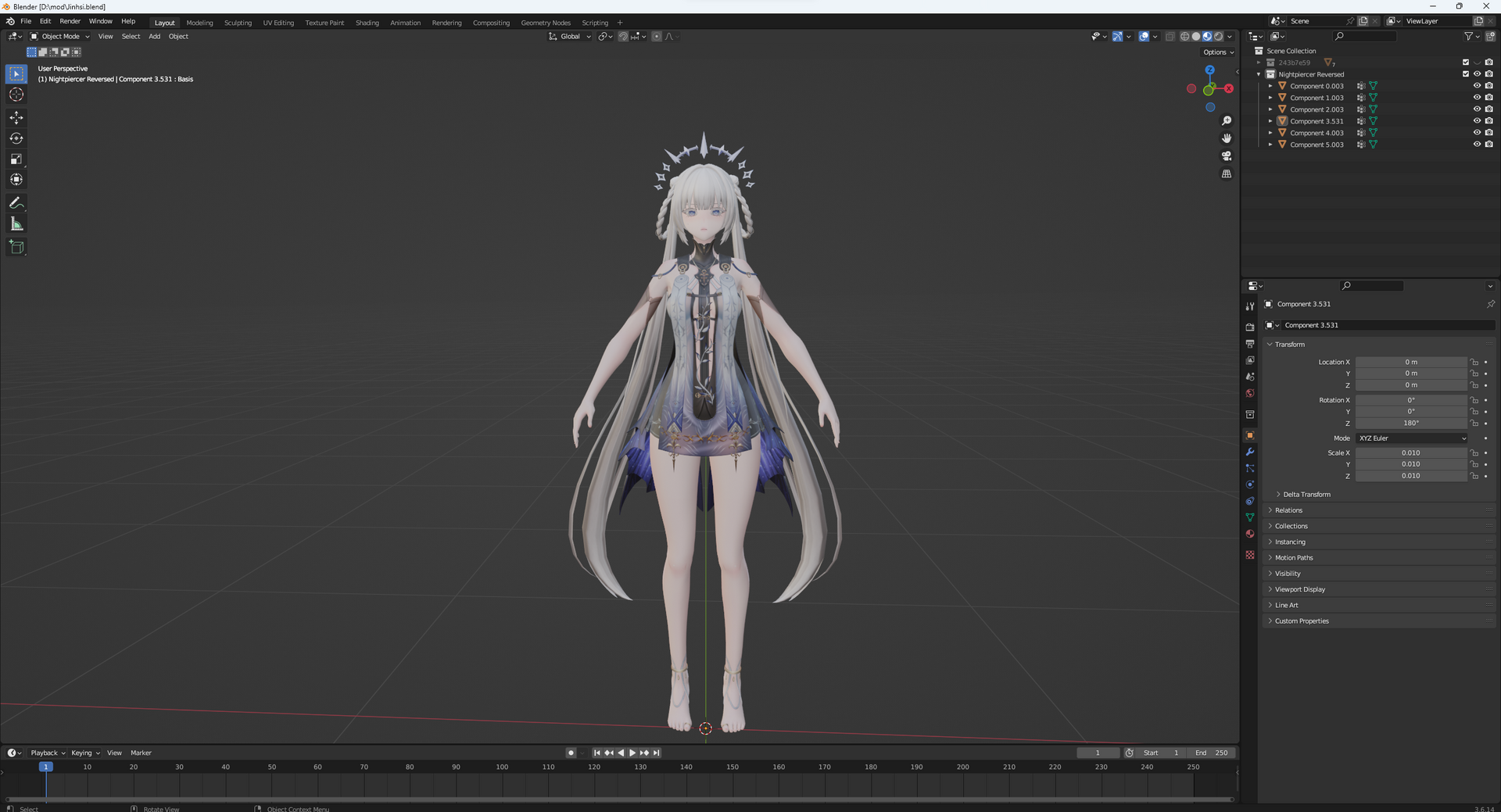Switch to rendered viewport shading
This screenshot has width=1501, height=812.
[1218, 37]
